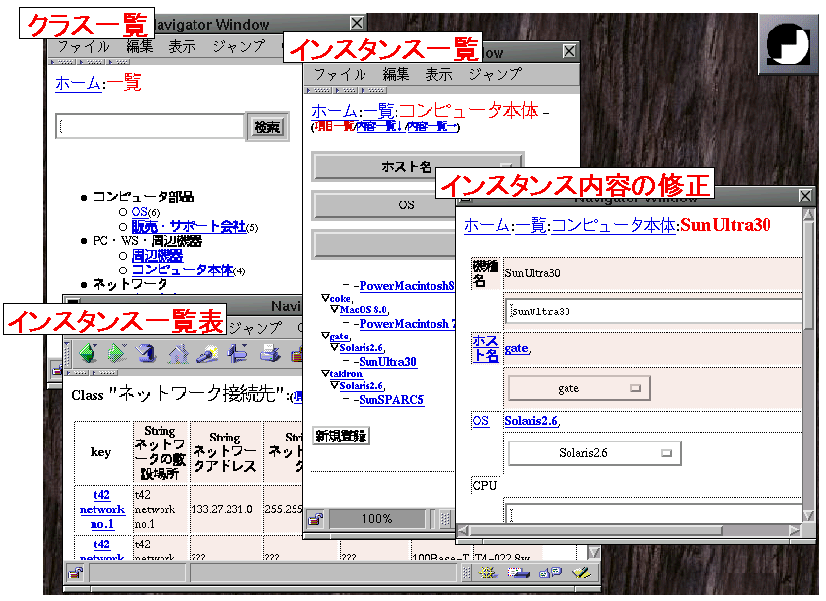This screenshot has height=601, width=826.
Task: Open the Mail icon in component bar
Action: tap(517, 573)
